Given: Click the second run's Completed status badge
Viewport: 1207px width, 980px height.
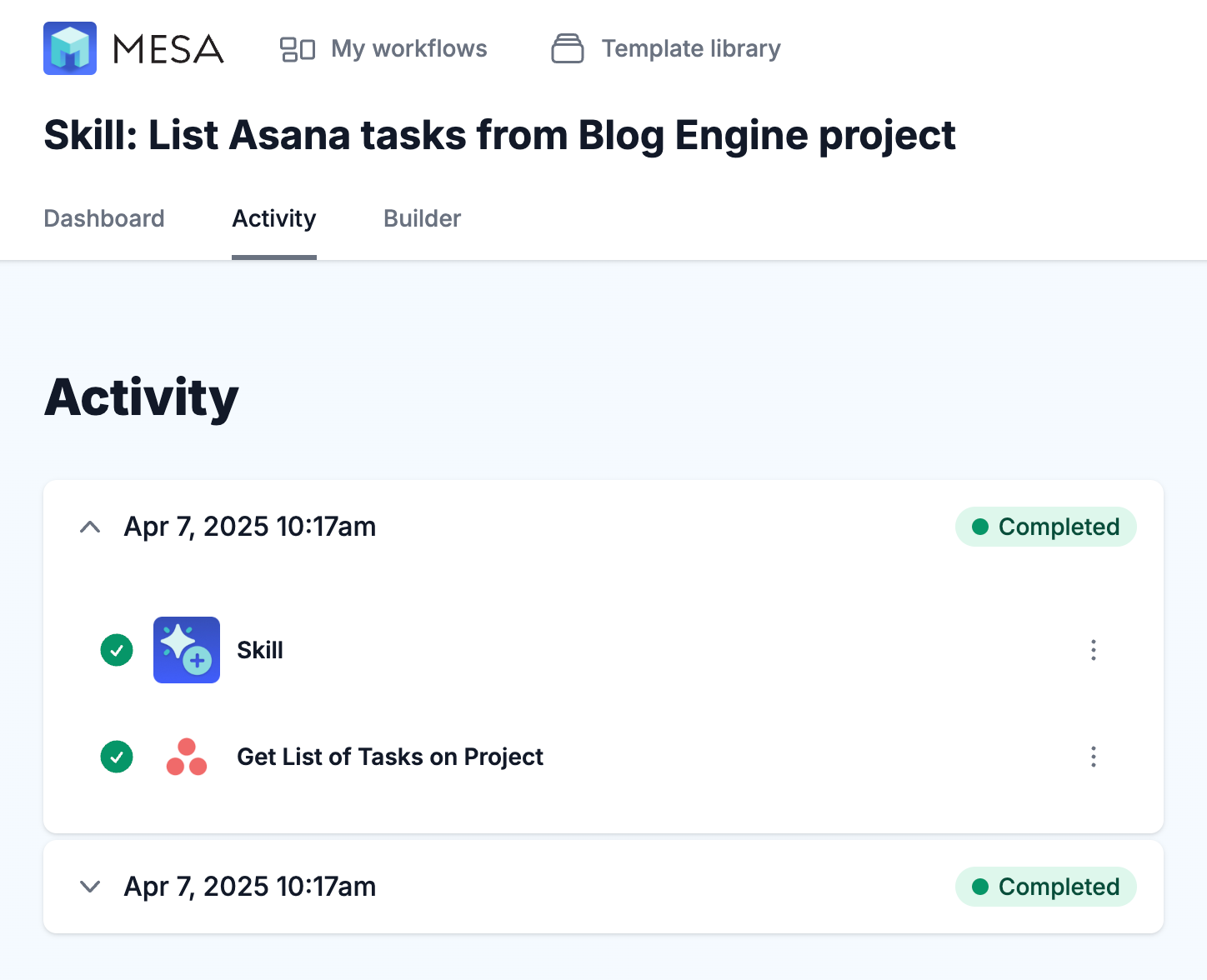Looking at the screenshot, I should [1046, 887].
